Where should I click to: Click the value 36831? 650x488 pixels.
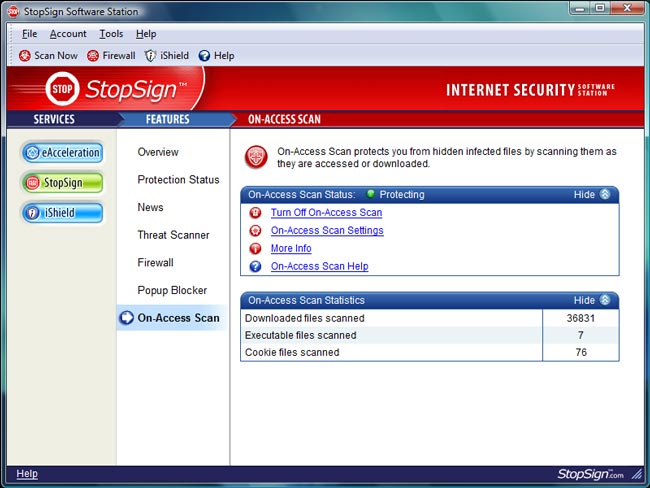581,318
